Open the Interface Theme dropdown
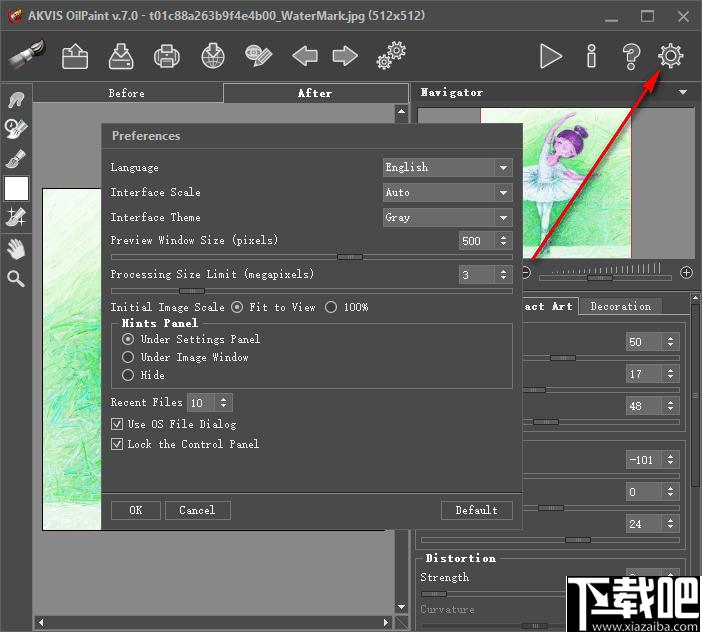Image resolution: width=702 pixels, height=632 pixels. pyautogui.click(x=448, y=218)
